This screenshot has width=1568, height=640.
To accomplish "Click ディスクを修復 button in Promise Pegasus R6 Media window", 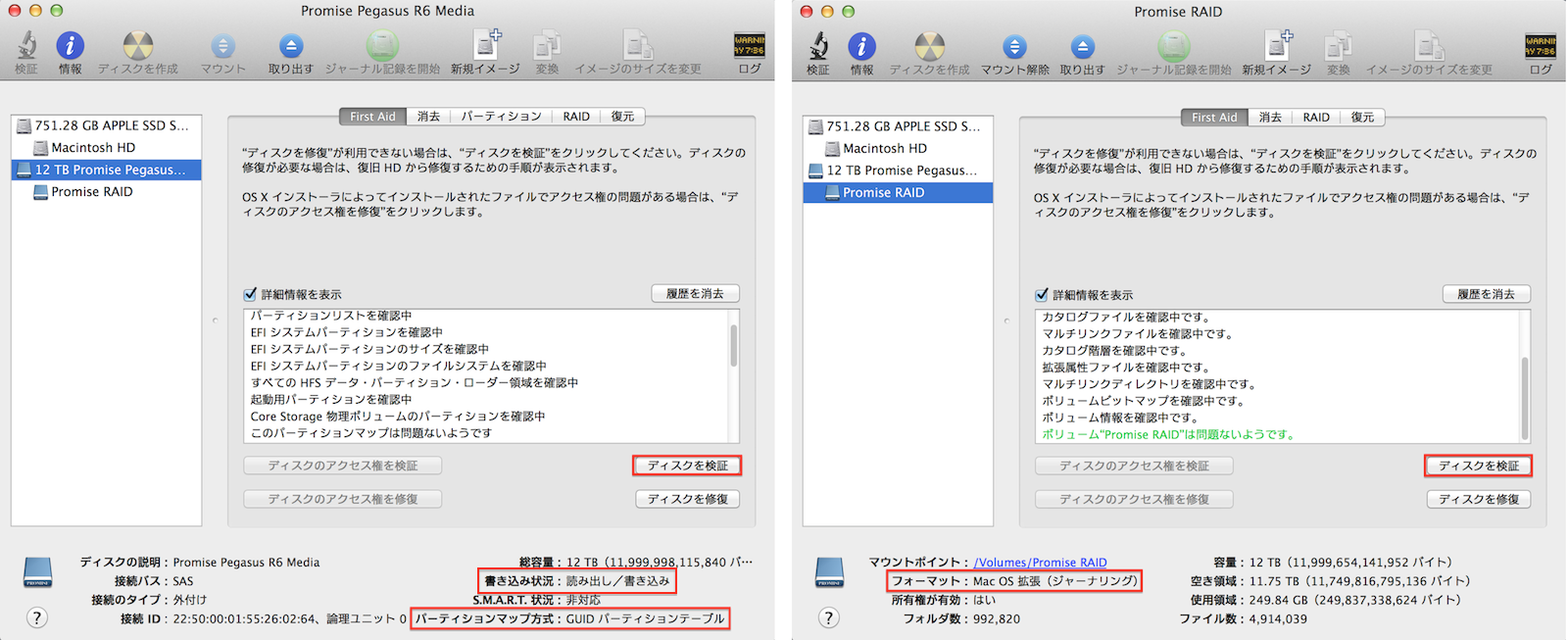I will coord(687,499).
